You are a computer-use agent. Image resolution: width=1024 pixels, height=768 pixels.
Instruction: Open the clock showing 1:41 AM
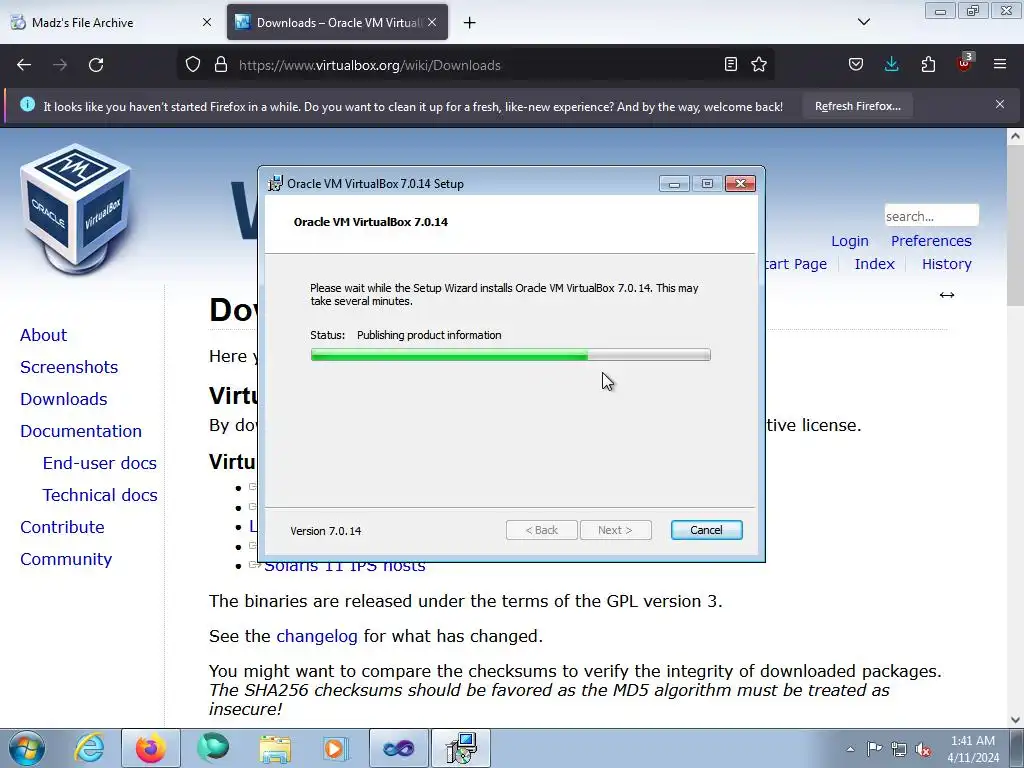(x=973, y=749)
